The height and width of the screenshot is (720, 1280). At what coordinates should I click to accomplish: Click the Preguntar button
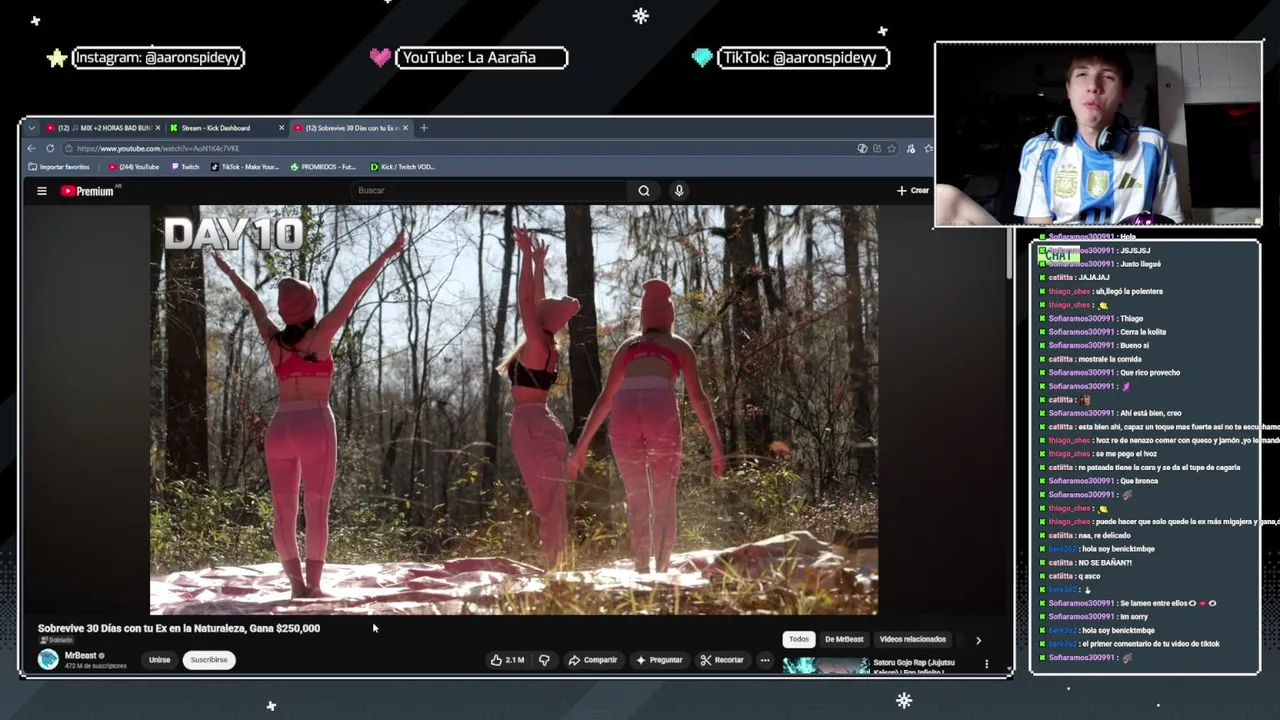[659, 660]
